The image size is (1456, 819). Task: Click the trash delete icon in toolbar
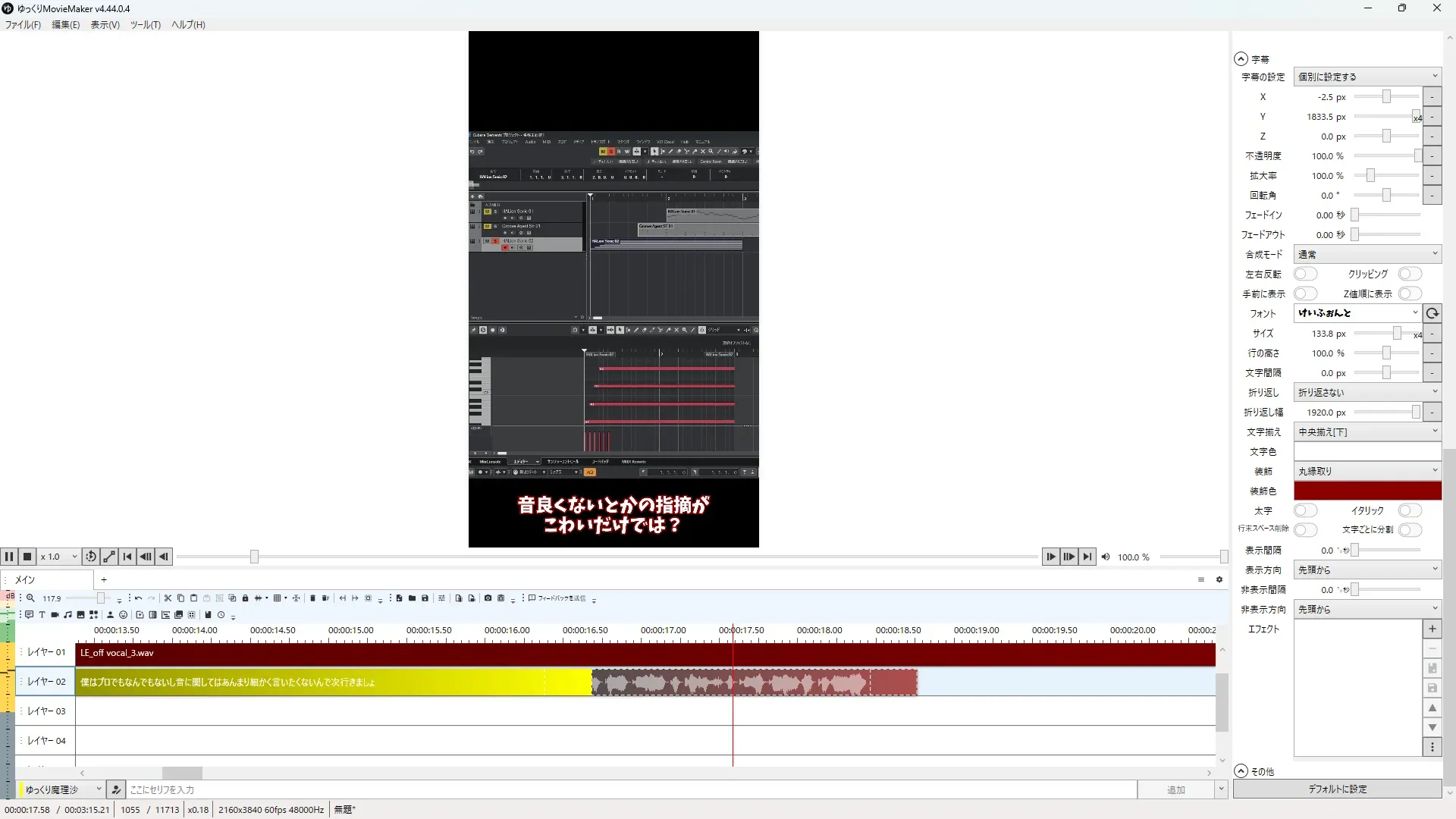pyautogui.click(x=312, y=598)
